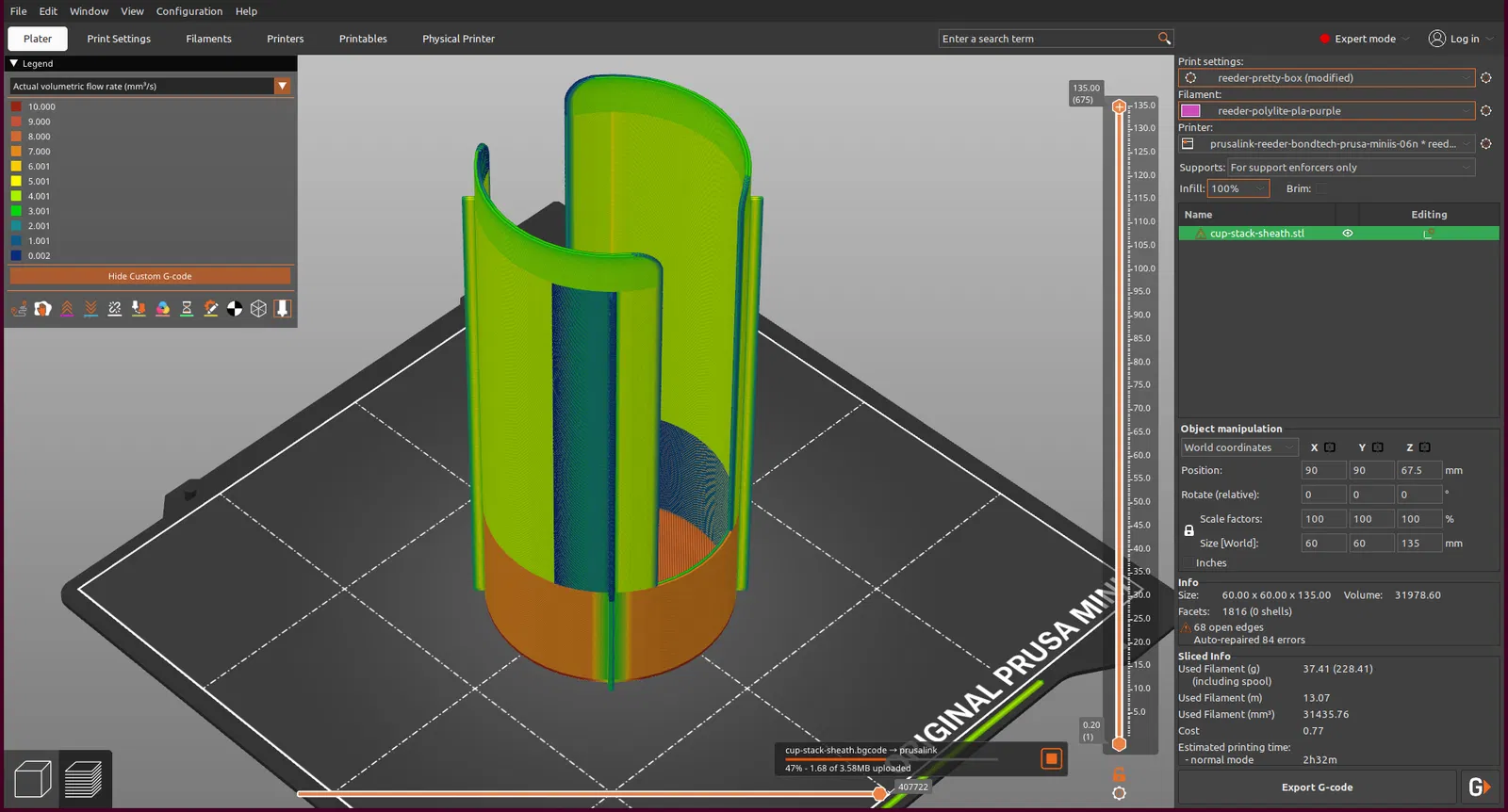Toggle center of gravity marker icon
1508x812 pixels.
point(235,309)
